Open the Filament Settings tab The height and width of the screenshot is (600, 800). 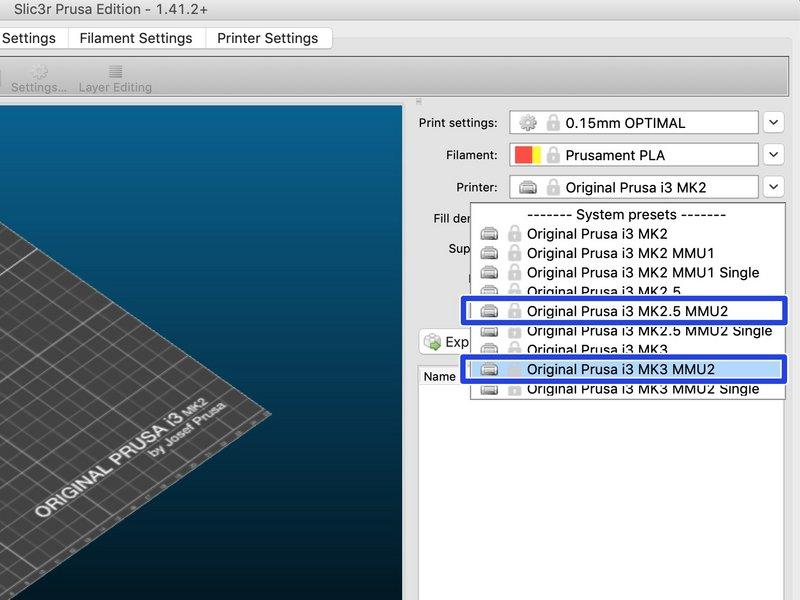pos(136,38)
